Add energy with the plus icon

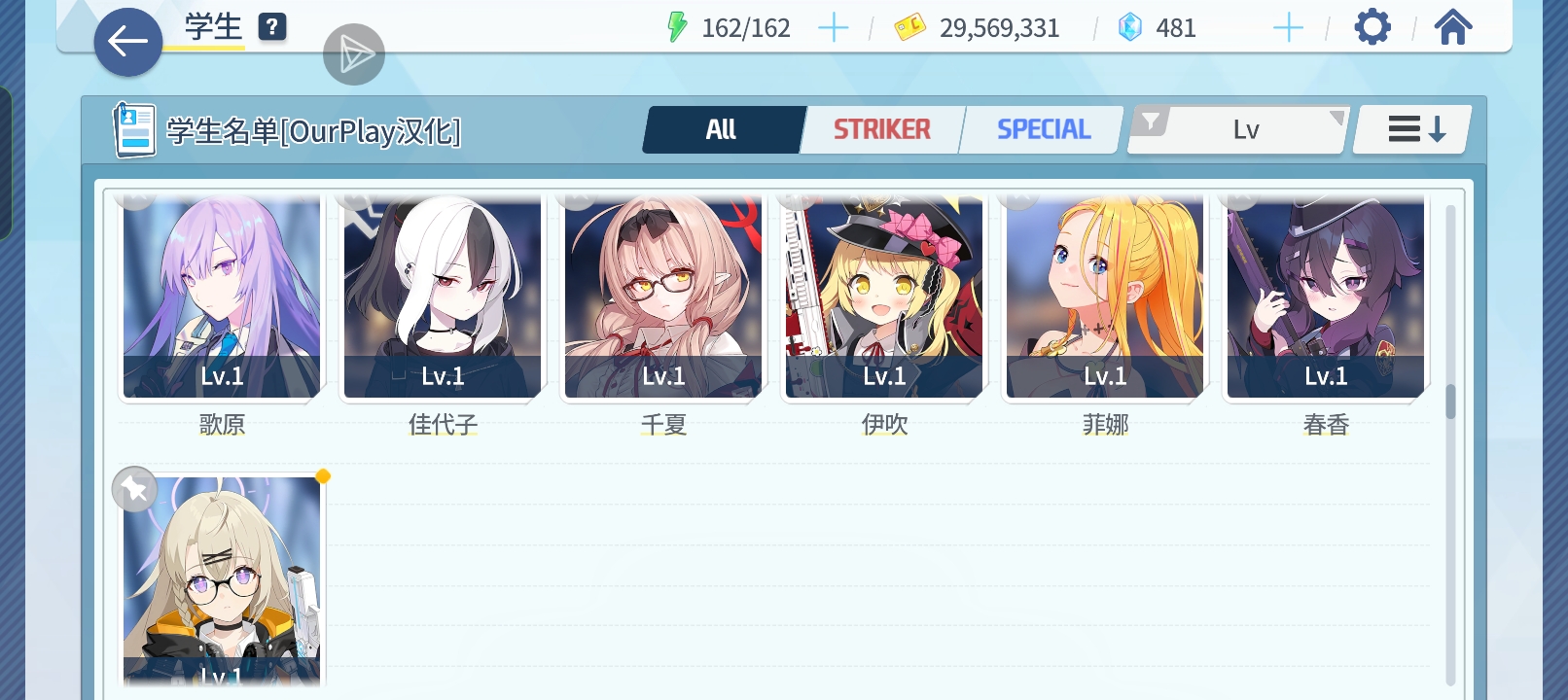[x=834, y=28]
